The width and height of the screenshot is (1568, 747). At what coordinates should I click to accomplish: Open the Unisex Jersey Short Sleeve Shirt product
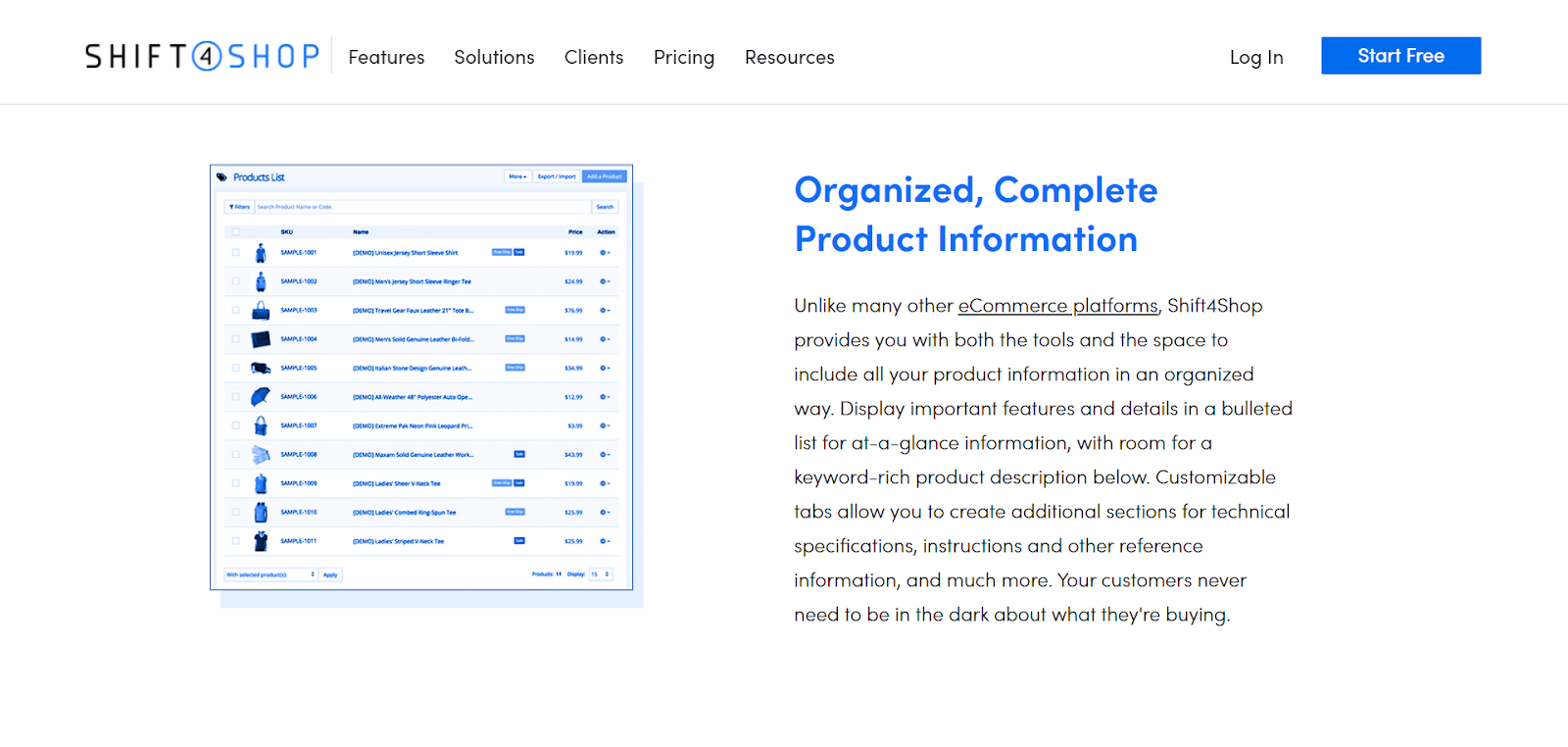pyautogui.click(x=405, y=253)
